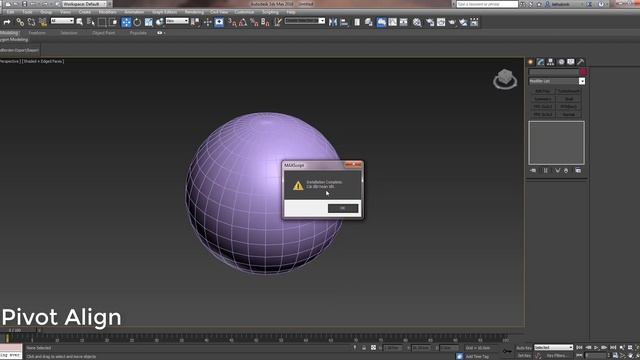Toggle Spinner Snap
Screen dimensions: 640x360
coord(265,22)
